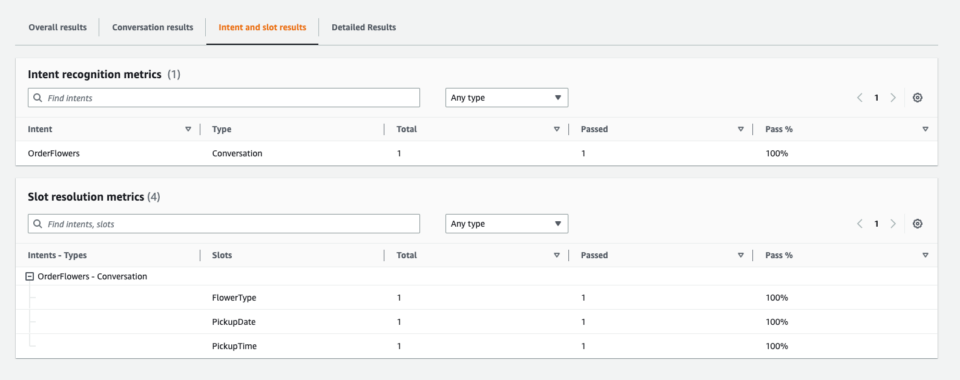960x380 pixels.
Task: Open Any type dropdown in Slot resolution metrics
Action: [506, 224]
